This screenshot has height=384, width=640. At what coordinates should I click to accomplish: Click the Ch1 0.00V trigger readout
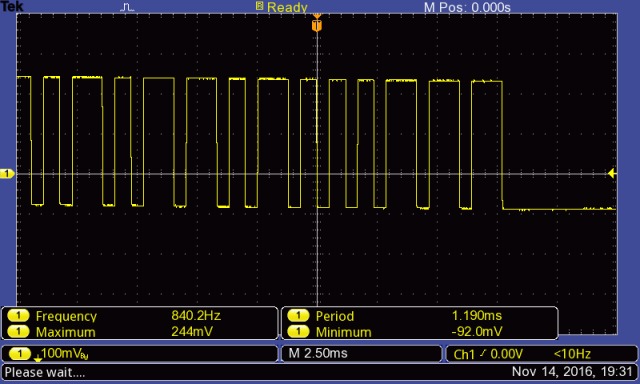(488, 354)
